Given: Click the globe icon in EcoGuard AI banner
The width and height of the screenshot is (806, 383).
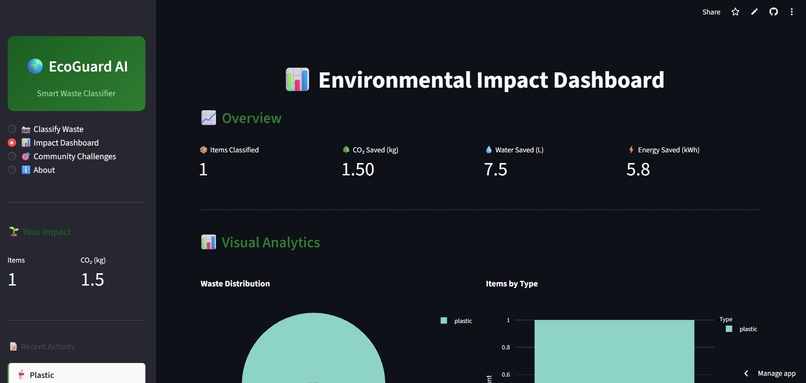Looking at the screenshot, I should (x=35, y=66).
